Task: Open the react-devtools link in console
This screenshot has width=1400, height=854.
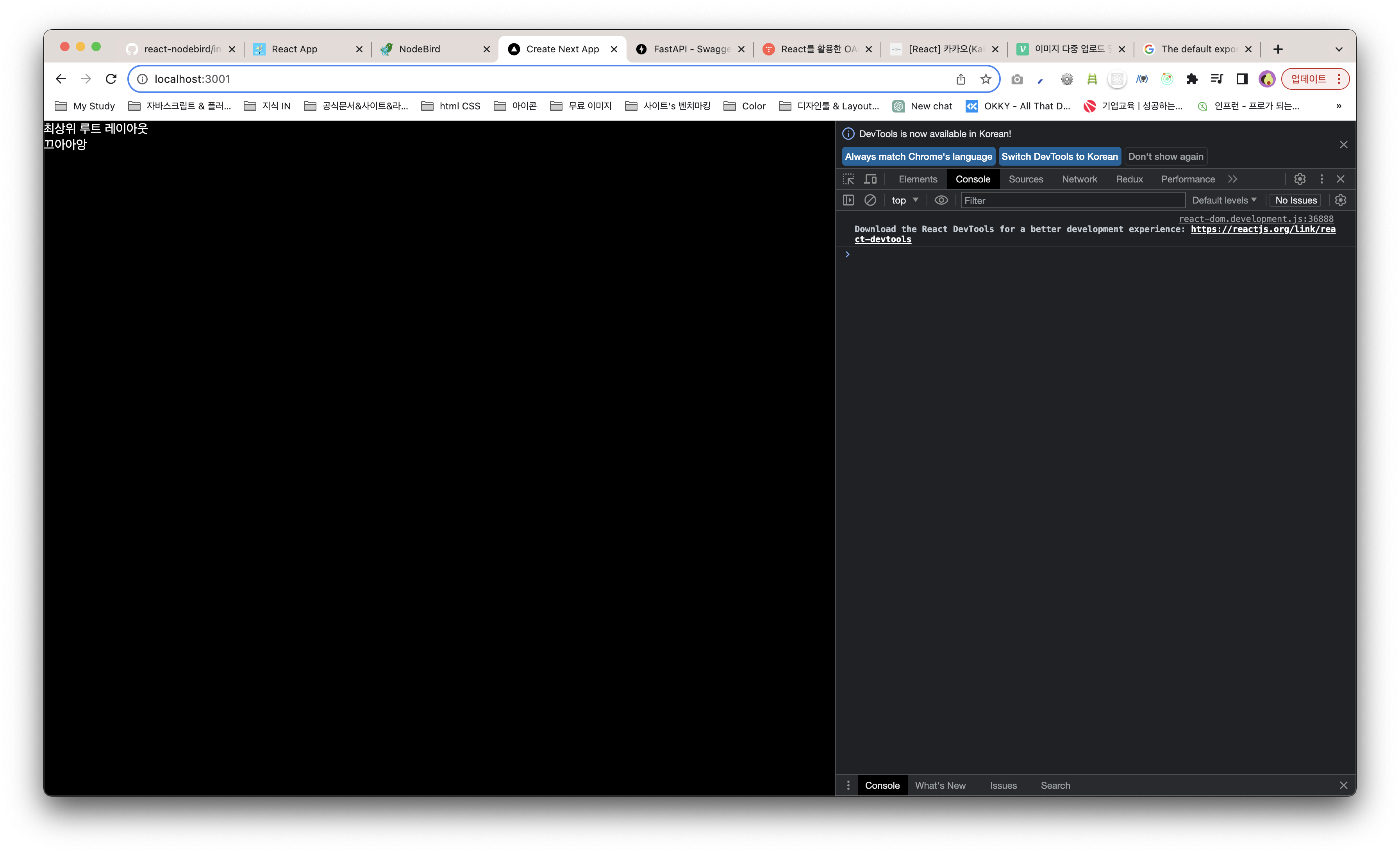Action: tap(1262, 229)
